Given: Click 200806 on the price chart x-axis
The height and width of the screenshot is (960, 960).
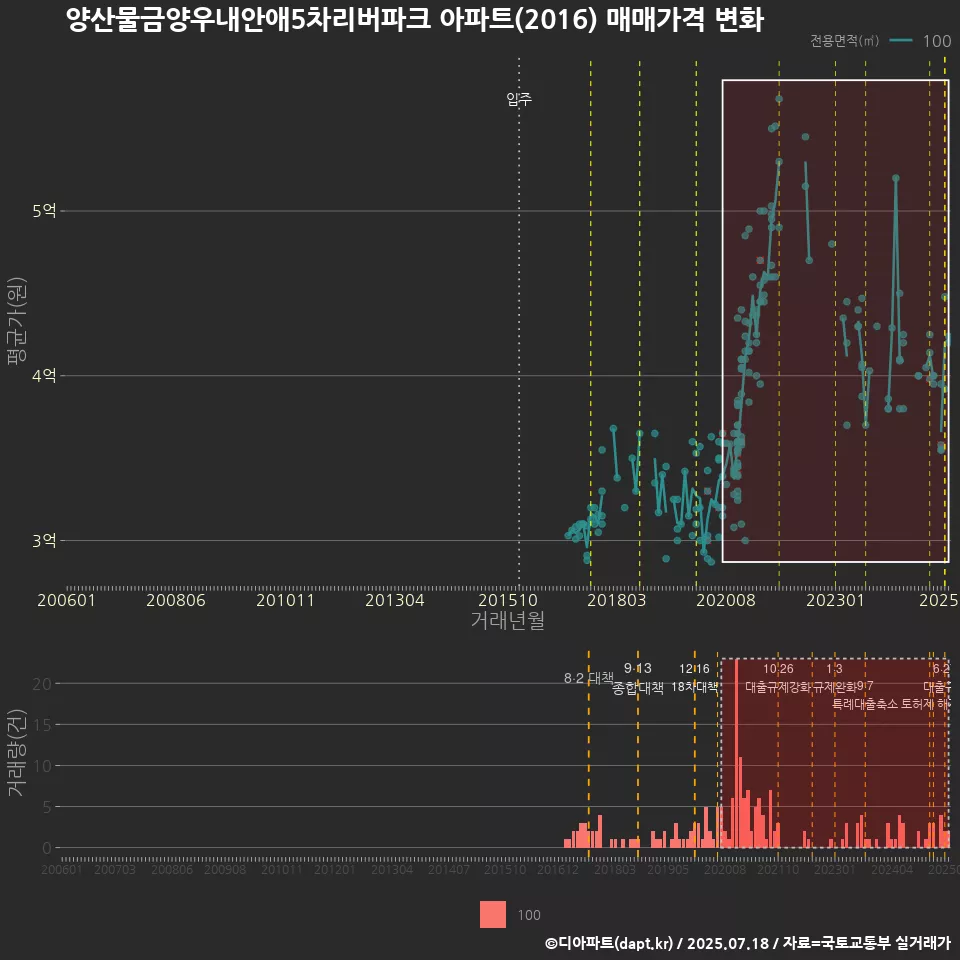Looking at the screenshot, I should (x=176, y=600).
